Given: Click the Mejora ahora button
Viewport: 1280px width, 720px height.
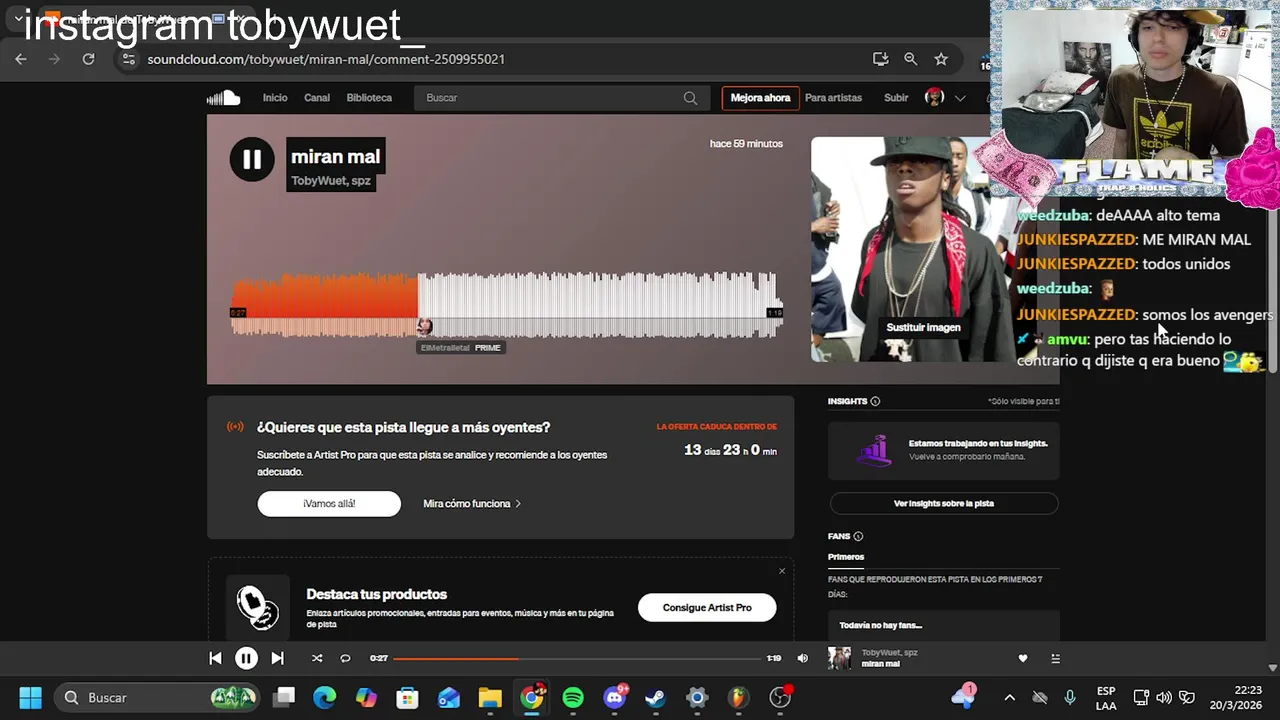Looking at the screenshot, I should coord(760,98).
